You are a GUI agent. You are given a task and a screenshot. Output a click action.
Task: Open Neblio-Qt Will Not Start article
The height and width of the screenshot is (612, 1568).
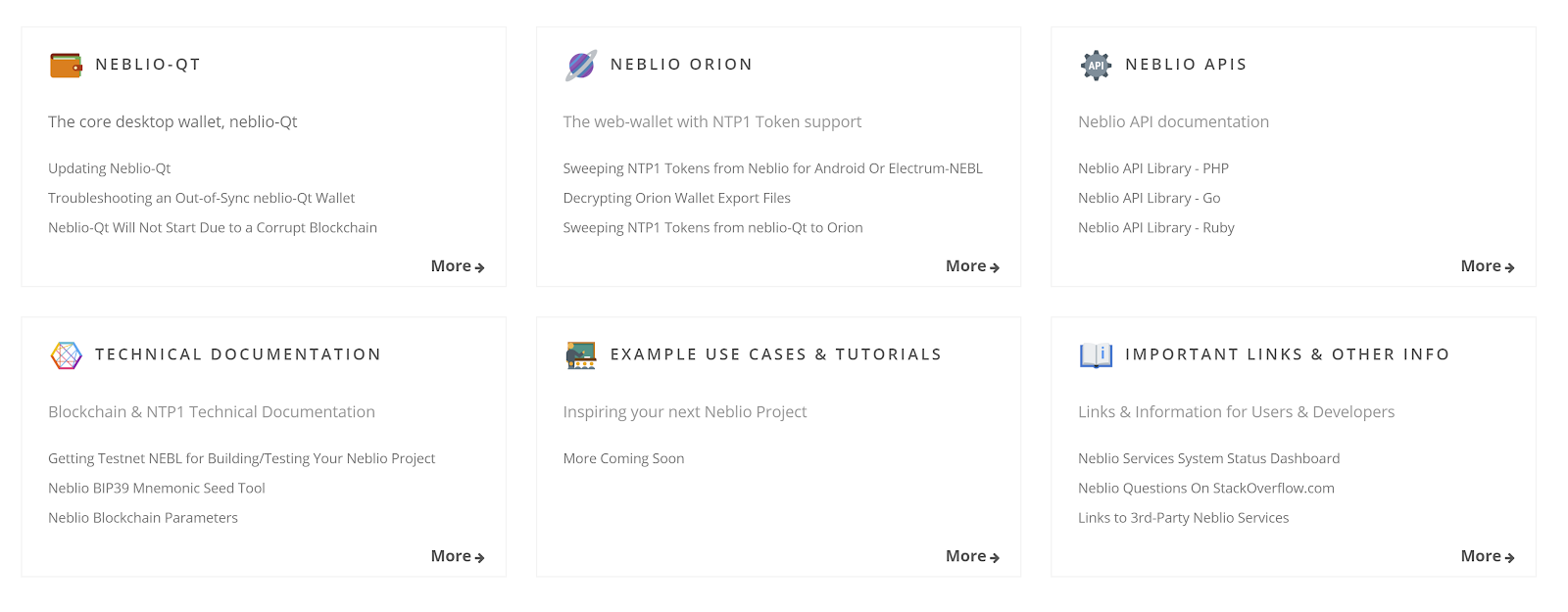[x=213, y=227]
